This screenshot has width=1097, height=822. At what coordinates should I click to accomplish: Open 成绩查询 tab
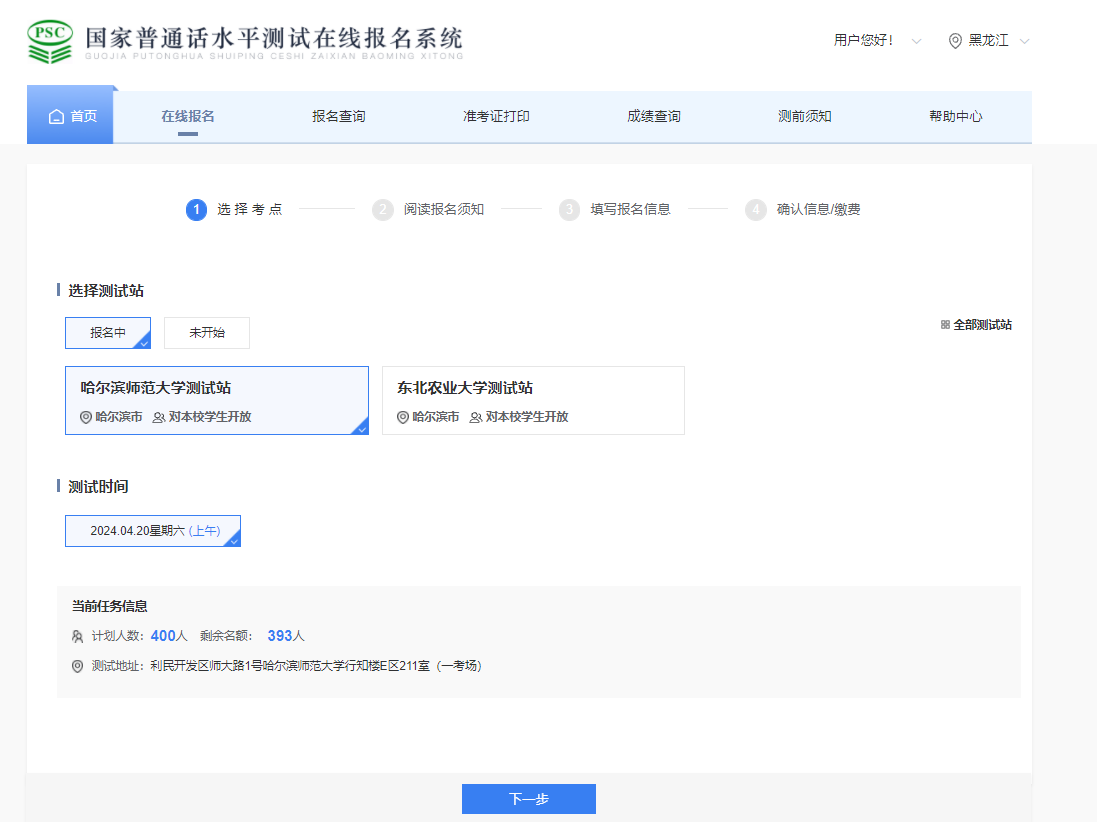pos(654,117)
